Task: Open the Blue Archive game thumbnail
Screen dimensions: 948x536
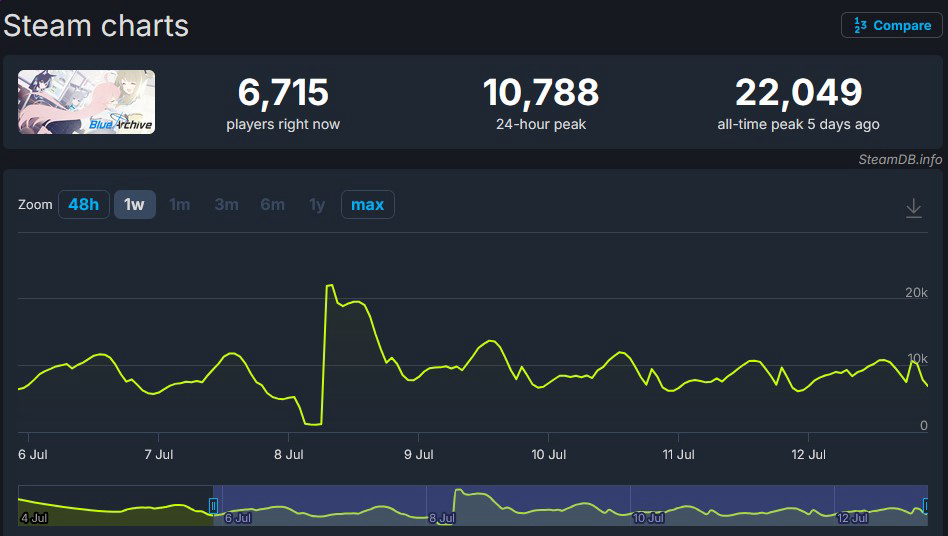Action: point(86,102)
